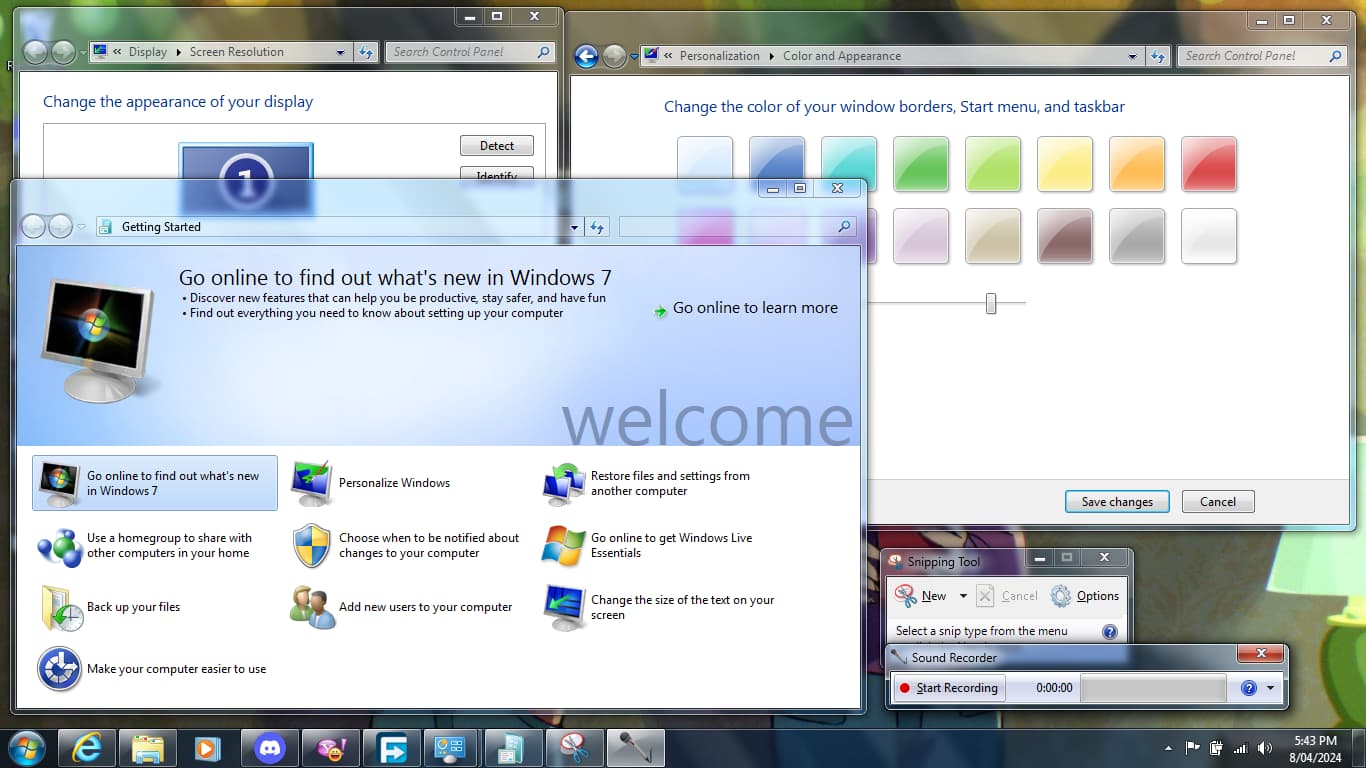Click the network signal tray icon
This screenshot has height=768, width=1366.
click(1240, 748)
